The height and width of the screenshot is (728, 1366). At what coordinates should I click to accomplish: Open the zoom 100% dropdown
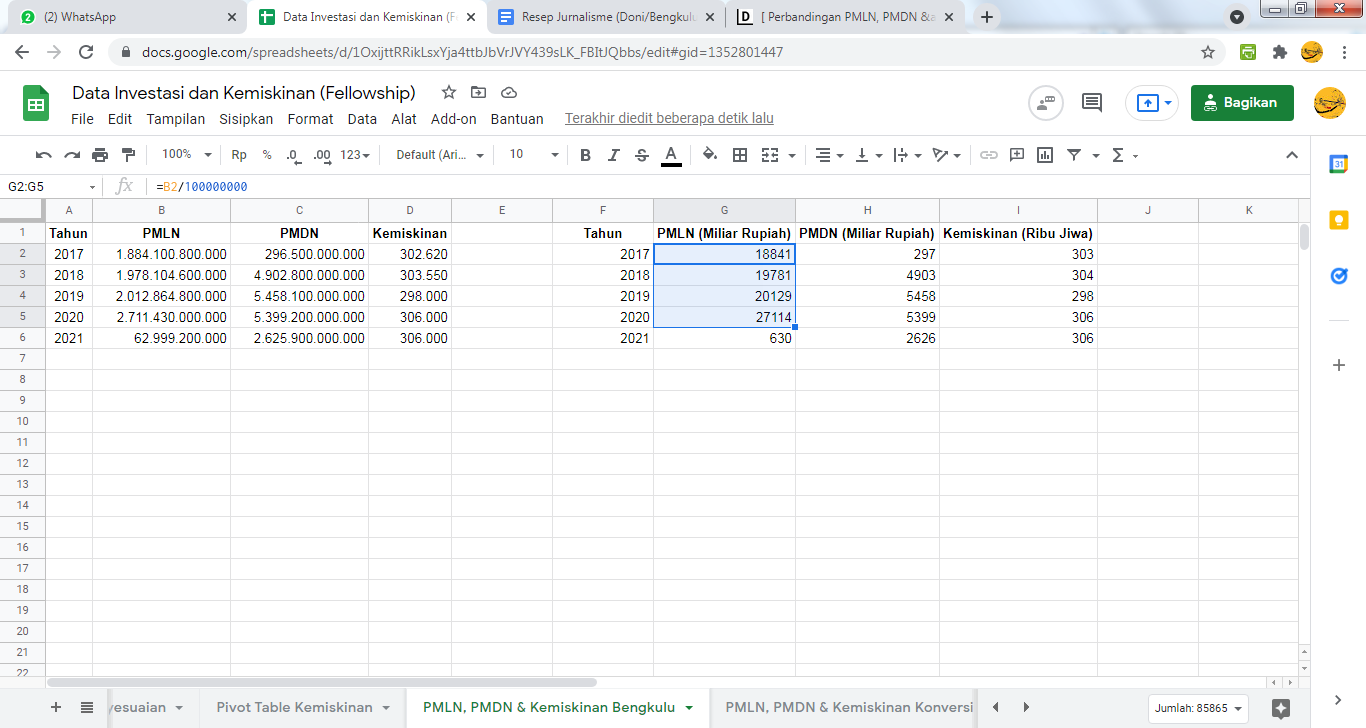click(x=187, y=155)
